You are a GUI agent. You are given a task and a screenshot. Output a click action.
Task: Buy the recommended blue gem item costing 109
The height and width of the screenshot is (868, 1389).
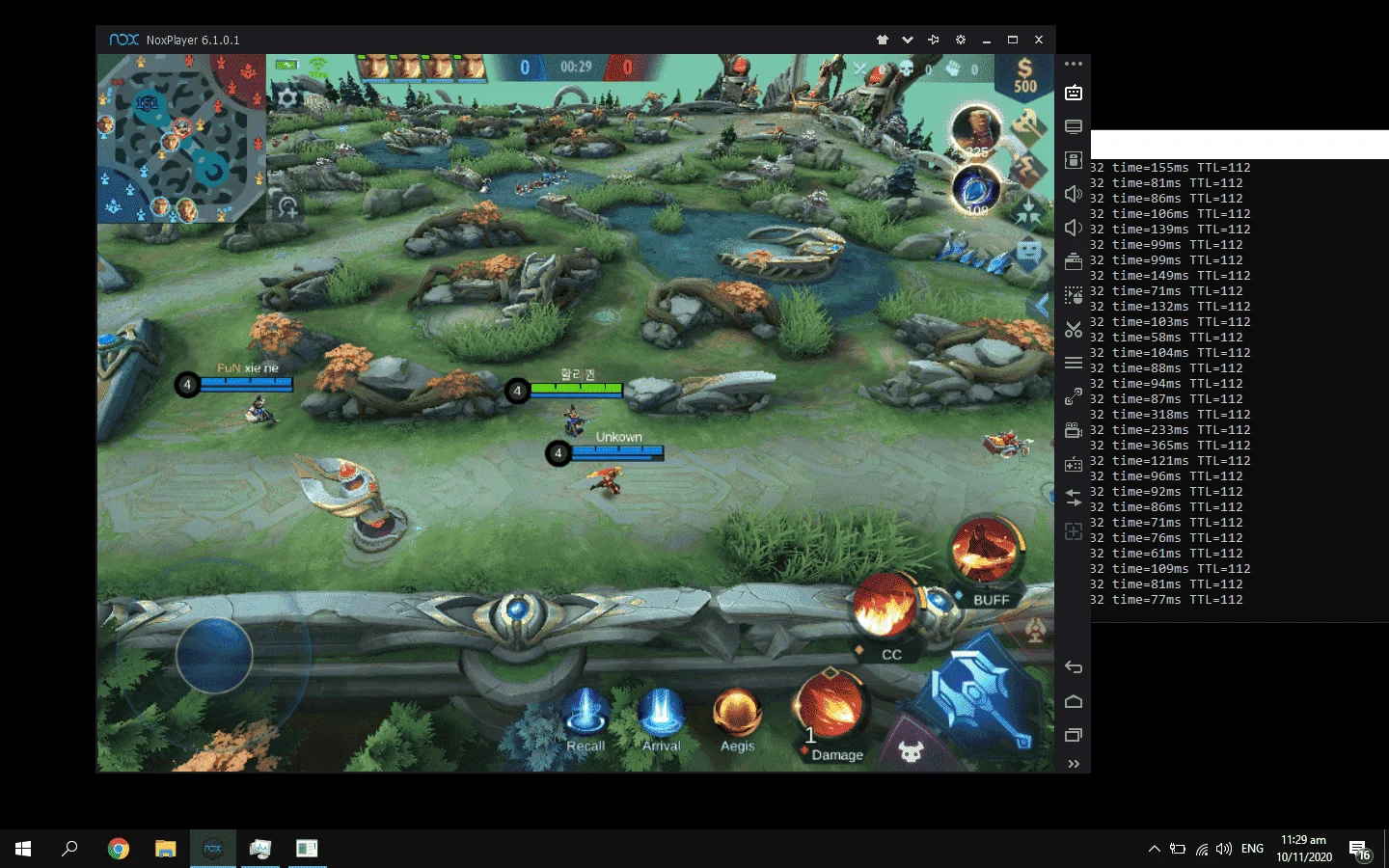click(x=976, y=188)
